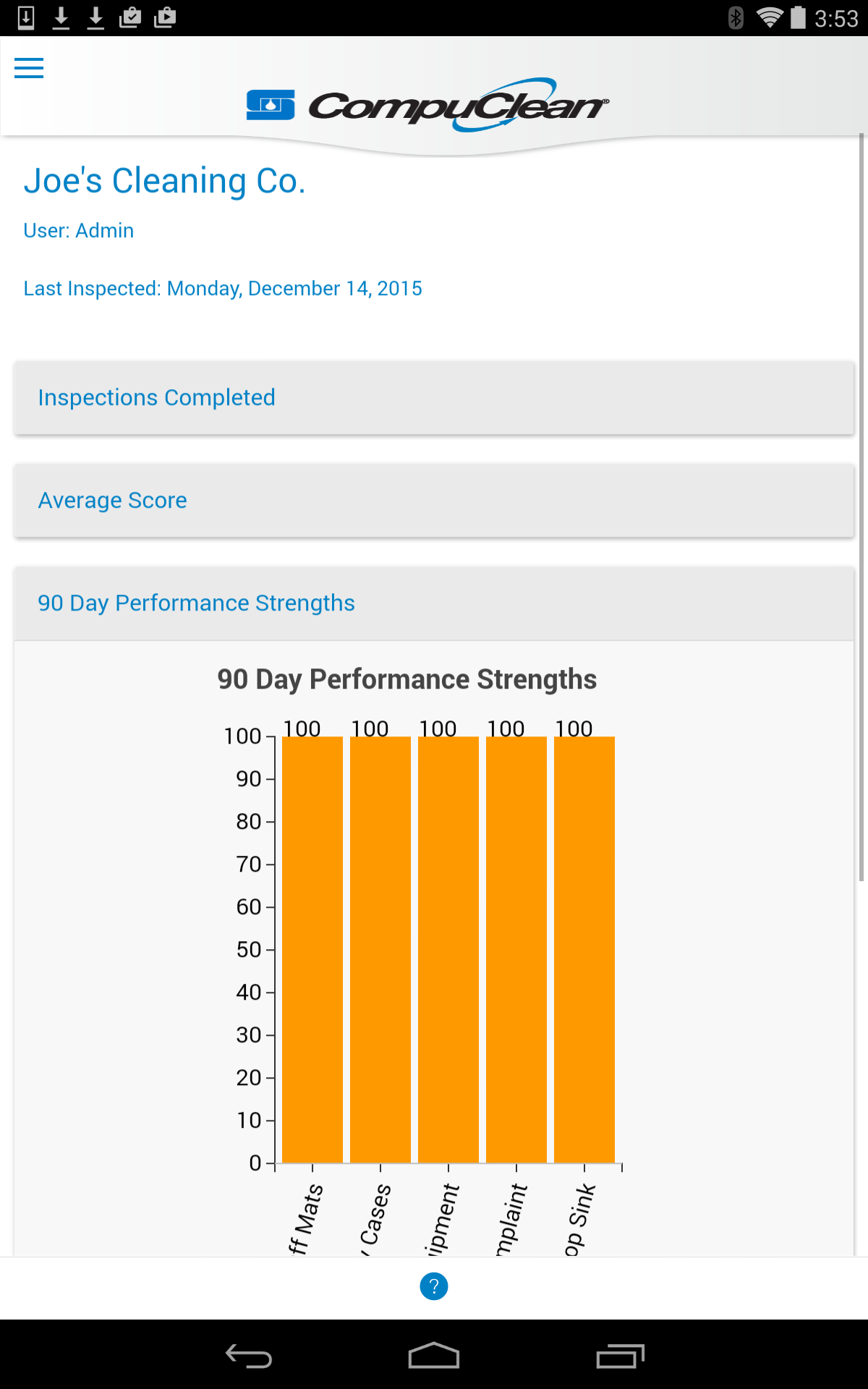Tap the battery status icon

(x=798, y=17)
